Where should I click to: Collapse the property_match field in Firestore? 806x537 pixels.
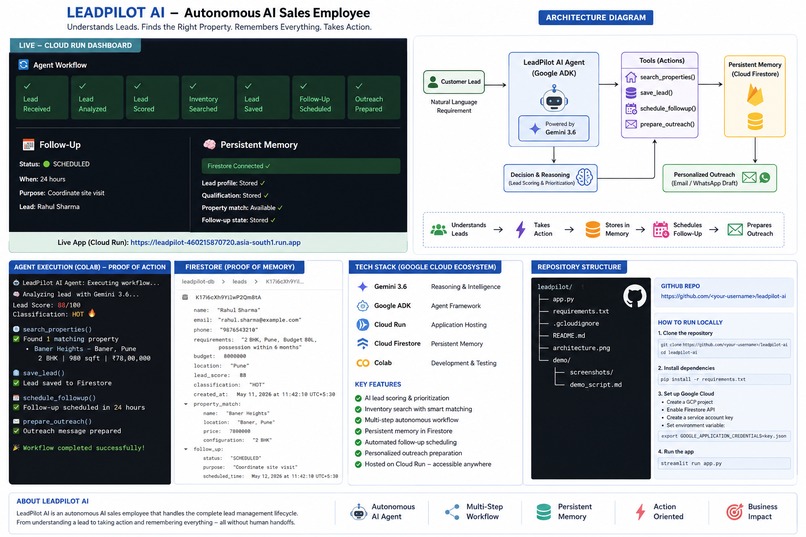click(186, 404)
